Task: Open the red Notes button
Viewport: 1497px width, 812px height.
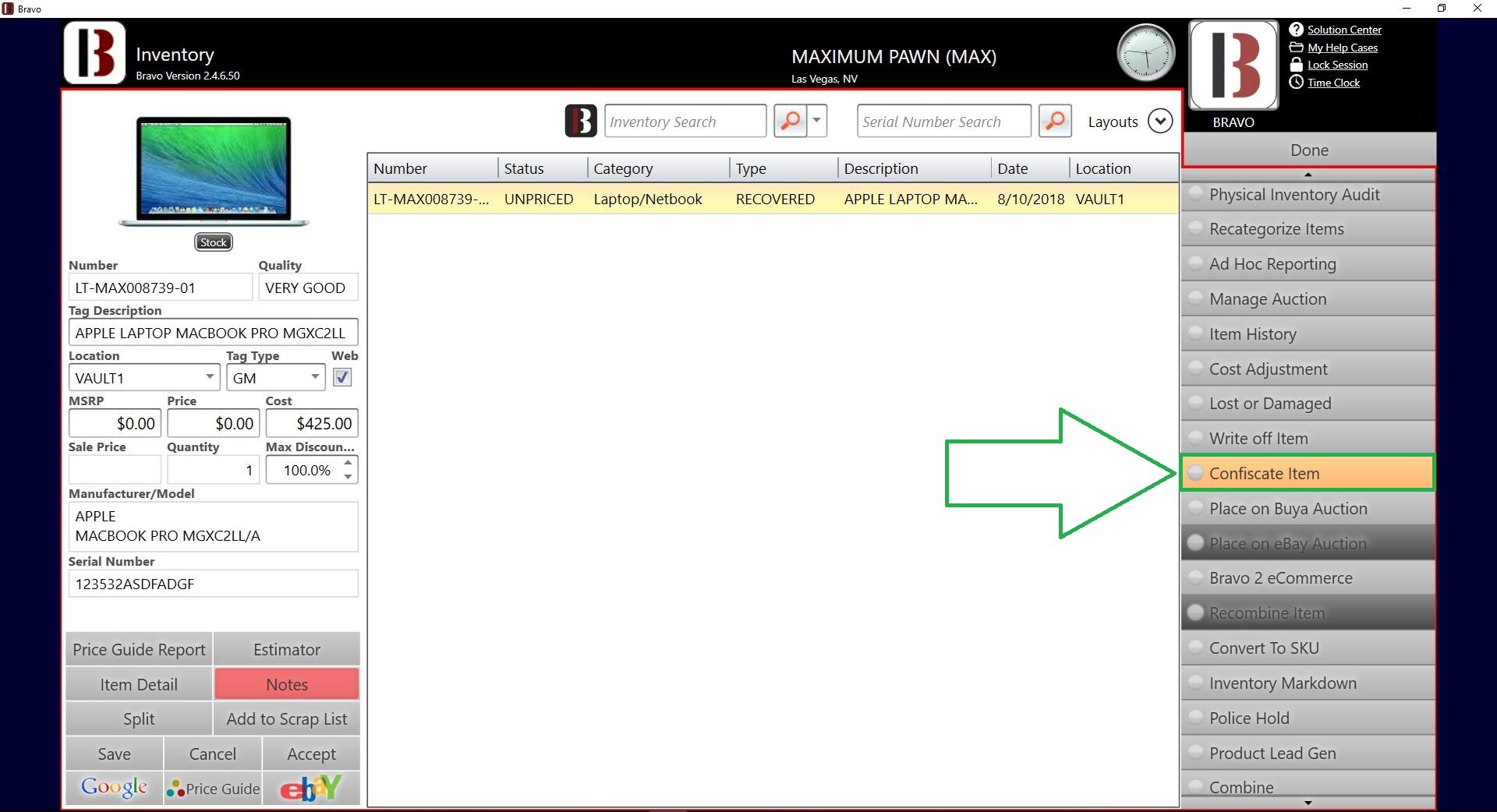Action: [x=287, y=684]
